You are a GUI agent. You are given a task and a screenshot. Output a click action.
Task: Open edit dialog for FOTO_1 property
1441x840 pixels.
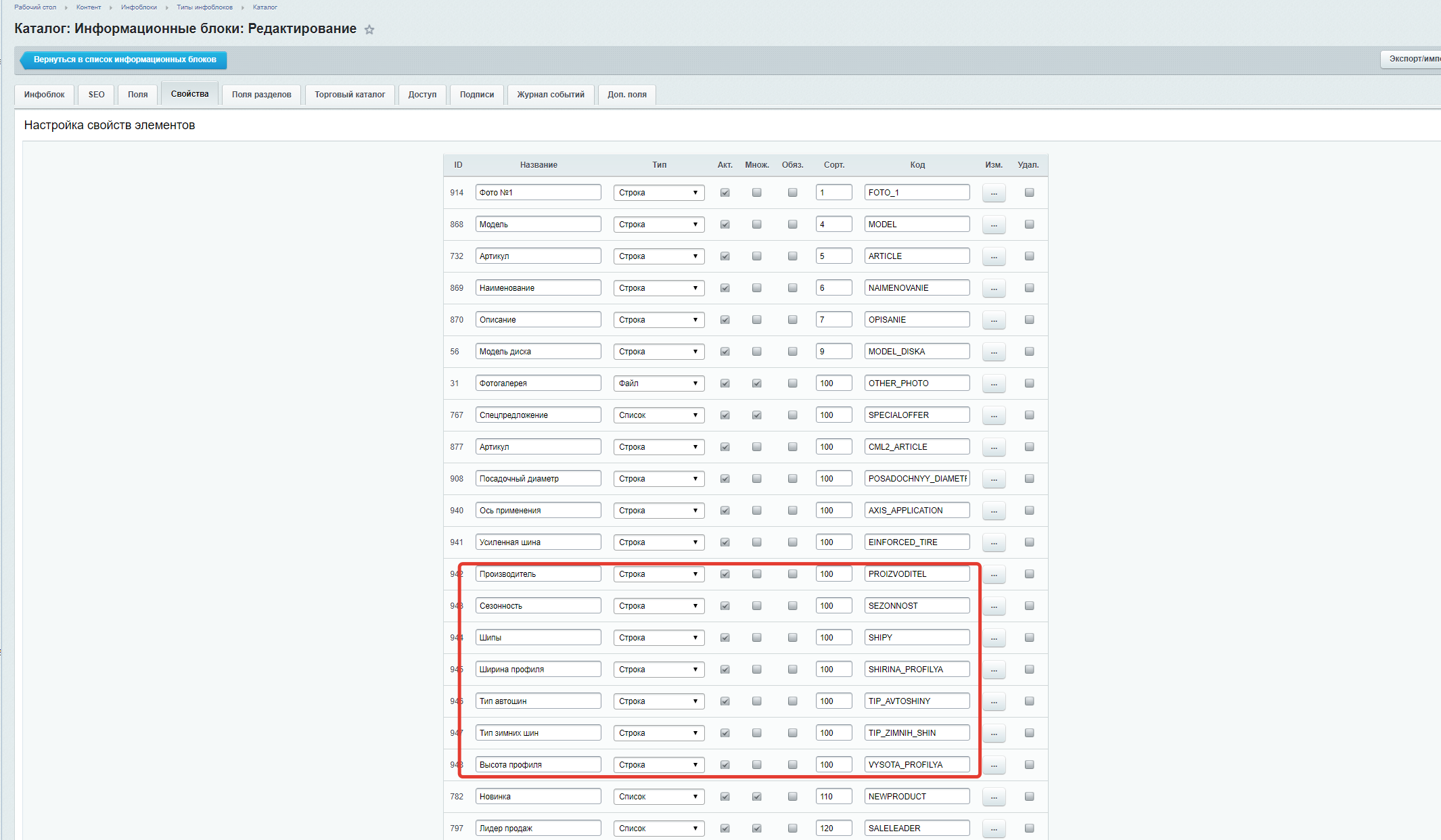pyautogui.click(x=993, y=193)
